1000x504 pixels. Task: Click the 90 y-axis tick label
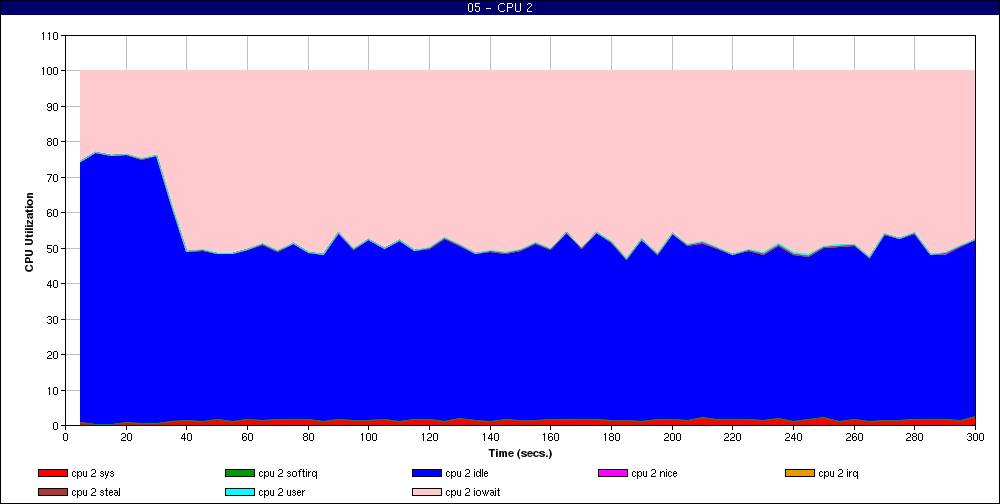click(52, 107)
